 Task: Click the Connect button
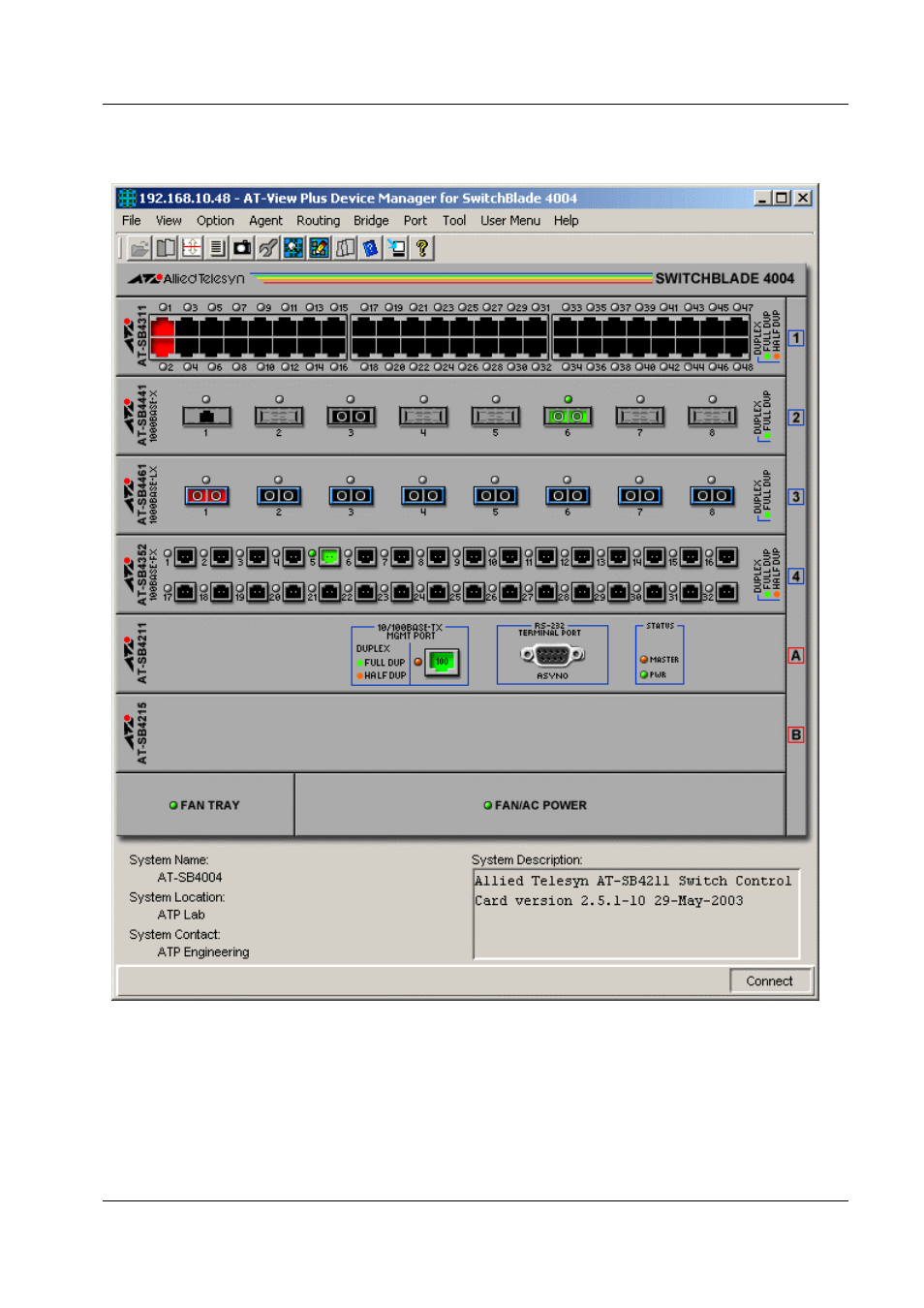[769, 981]
